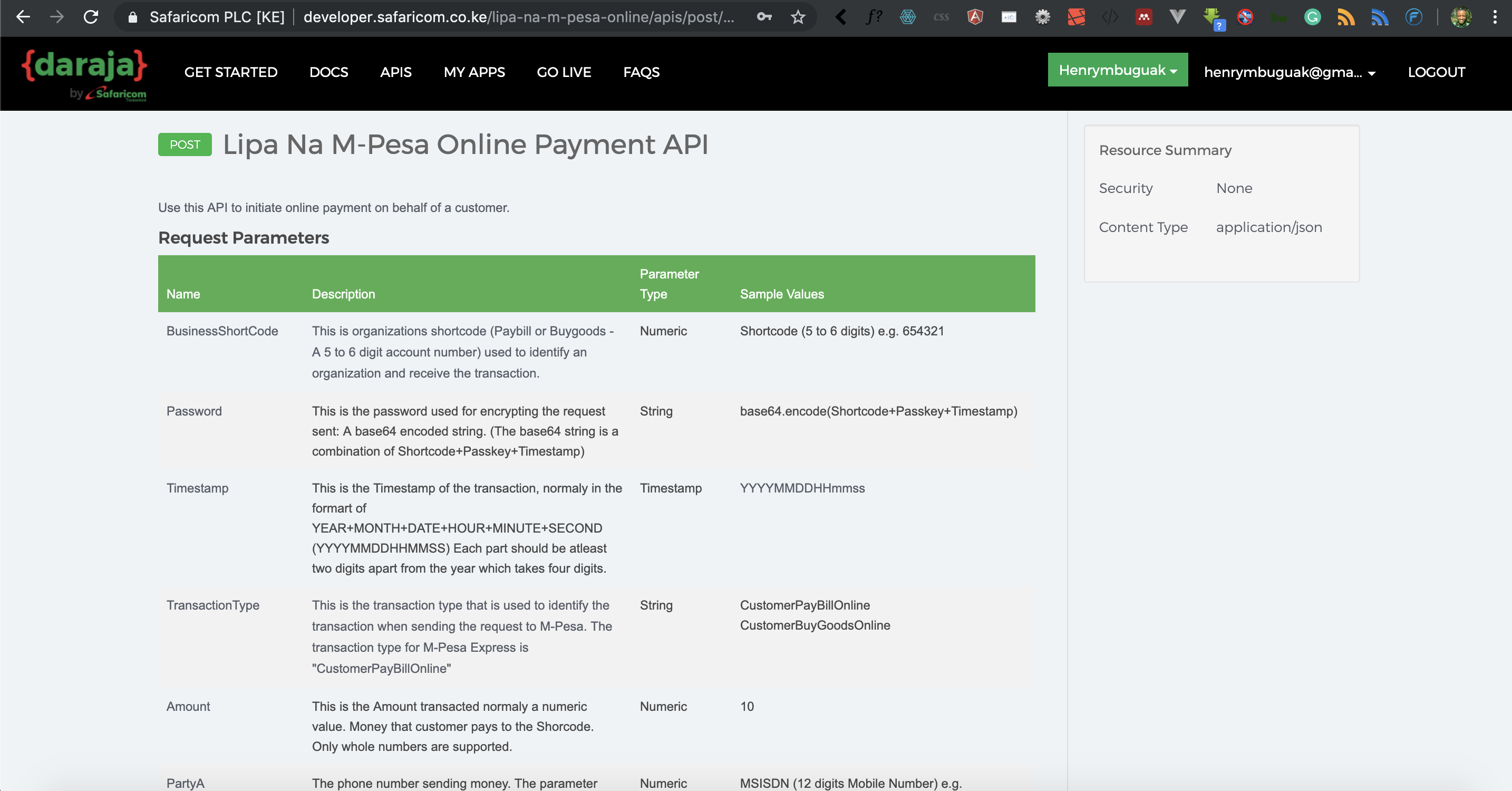Open Chrome profile avatar
Viewport: 1512px width, 791px height.
click(1461, 17)
